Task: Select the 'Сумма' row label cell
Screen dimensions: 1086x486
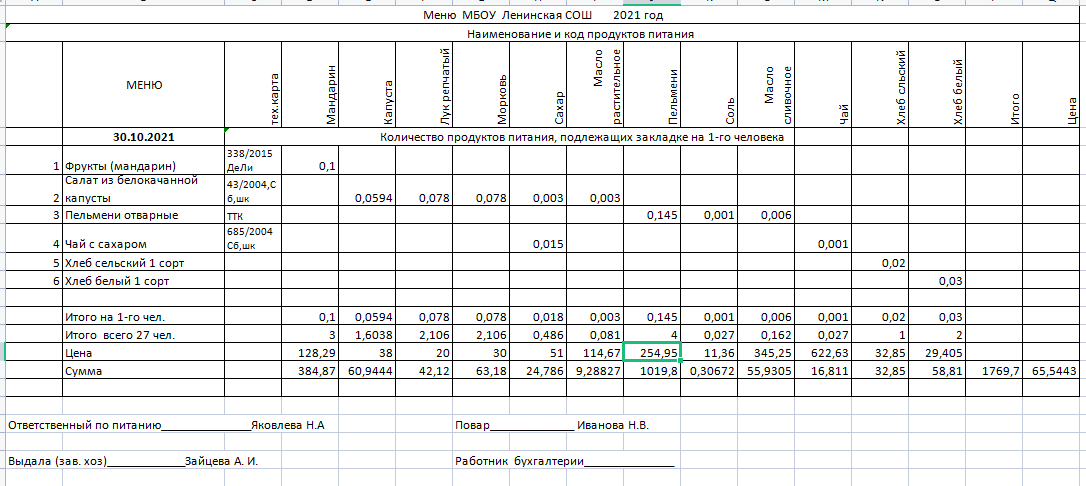Action: pos(84,370)
